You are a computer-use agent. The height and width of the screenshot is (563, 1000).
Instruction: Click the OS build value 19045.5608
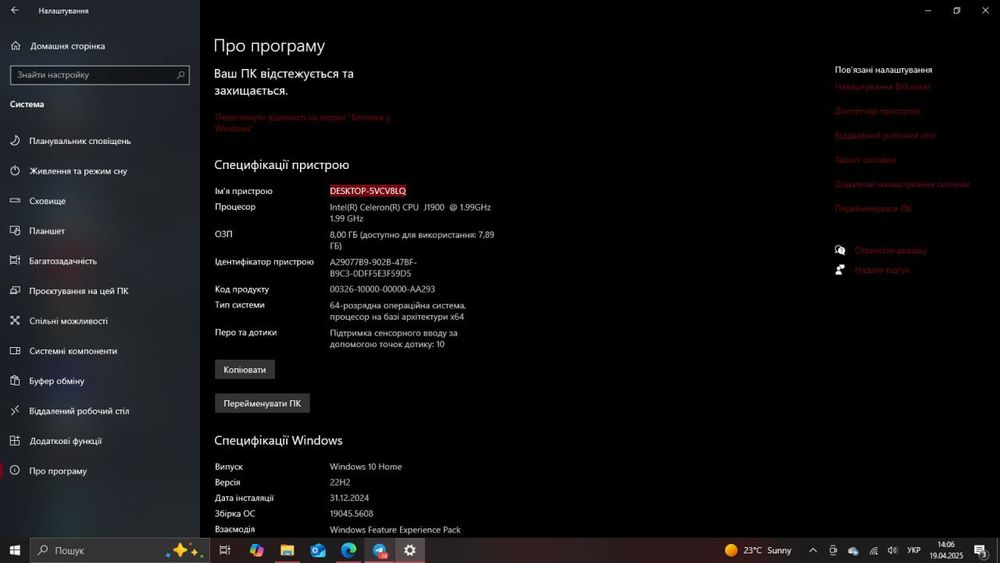351,513
